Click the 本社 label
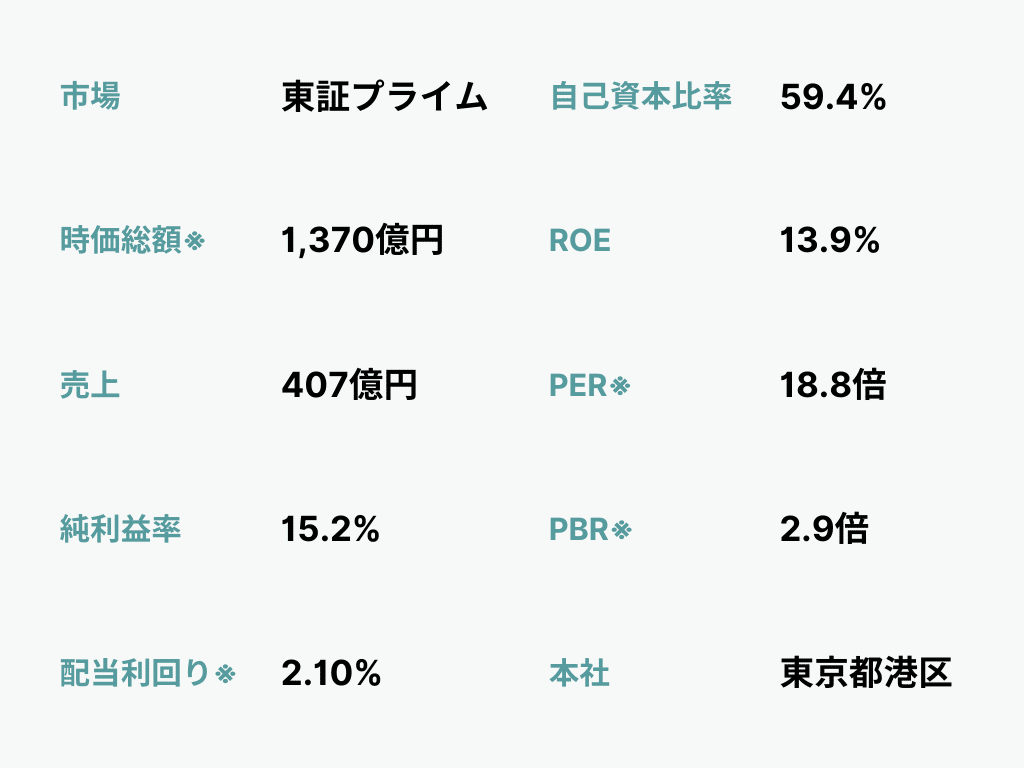Screen dimensions: 1024x768 tap(580, 673)
